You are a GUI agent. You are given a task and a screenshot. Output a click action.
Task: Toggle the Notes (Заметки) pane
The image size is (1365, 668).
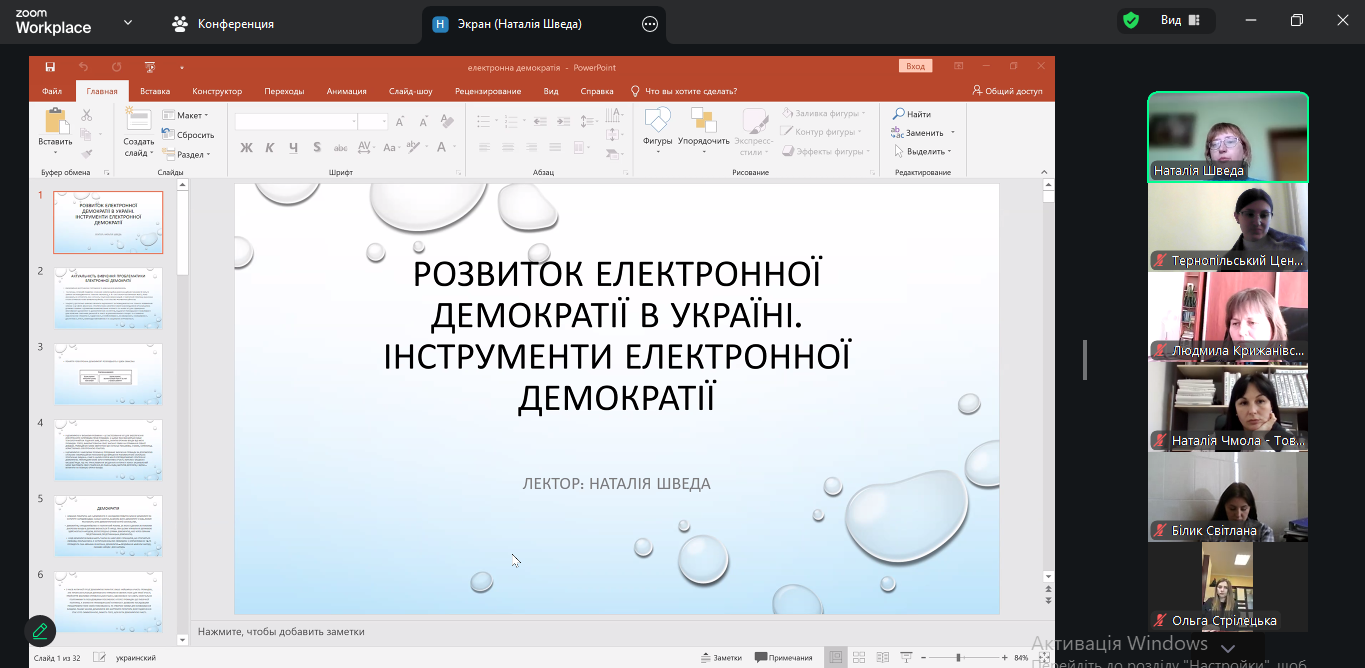coord(721,658)
